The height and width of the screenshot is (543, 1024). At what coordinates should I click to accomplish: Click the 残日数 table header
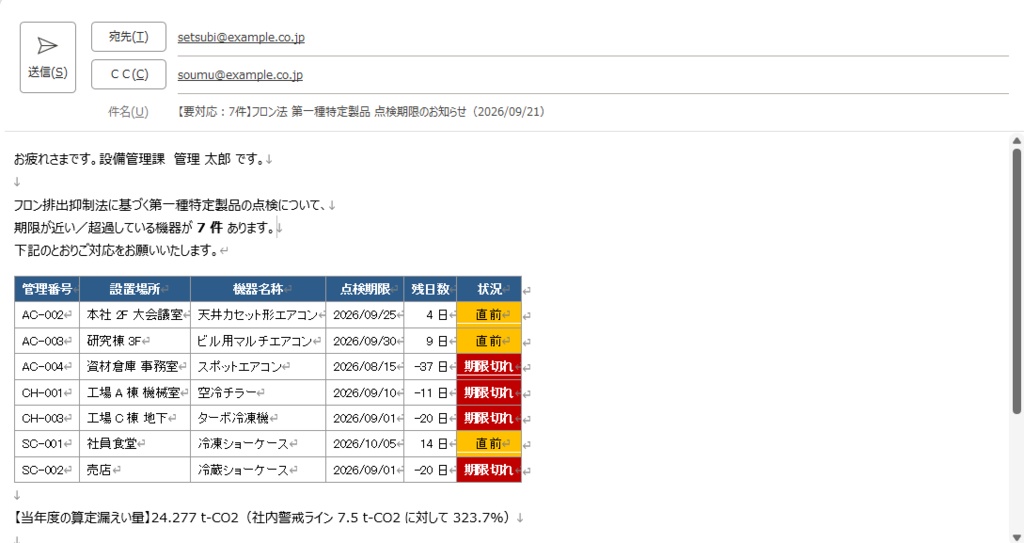pos(430,289)
